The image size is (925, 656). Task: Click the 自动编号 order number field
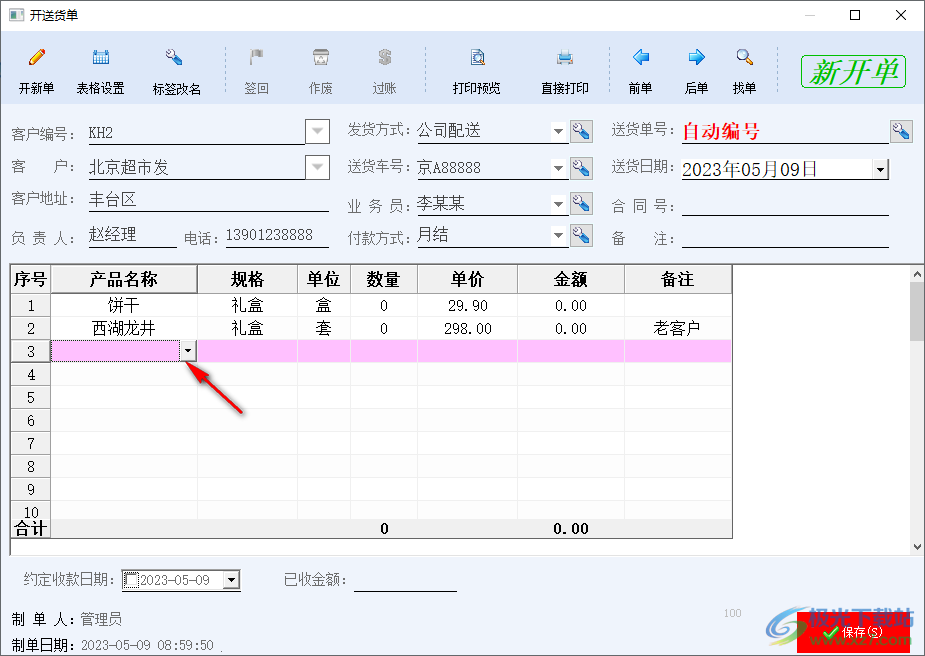click(785, 132)
